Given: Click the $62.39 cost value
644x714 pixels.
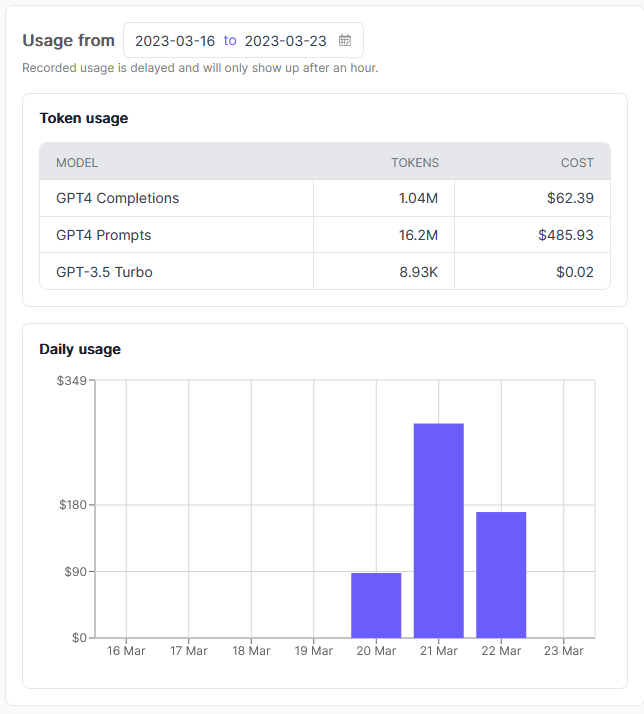Looking at the screenshot, I should [570, 198].
